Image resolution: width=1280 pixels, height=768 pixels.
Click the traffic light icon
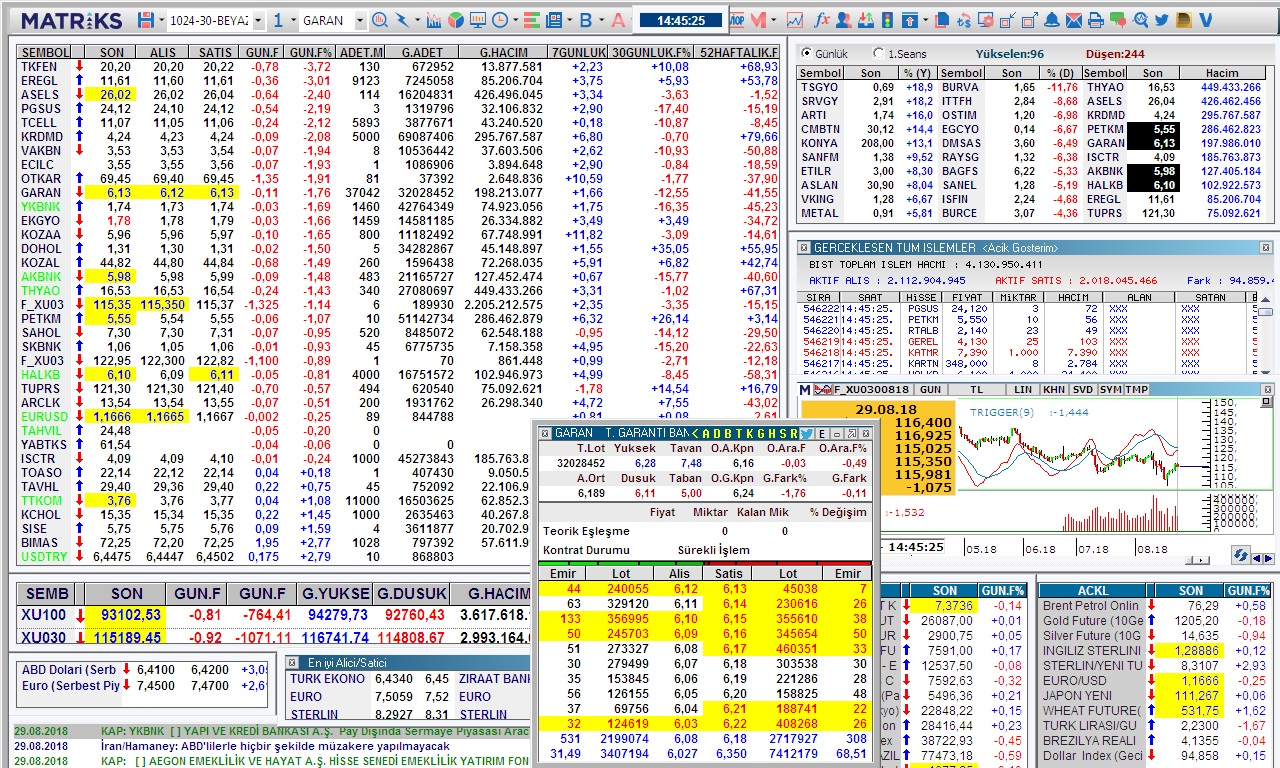887,20
